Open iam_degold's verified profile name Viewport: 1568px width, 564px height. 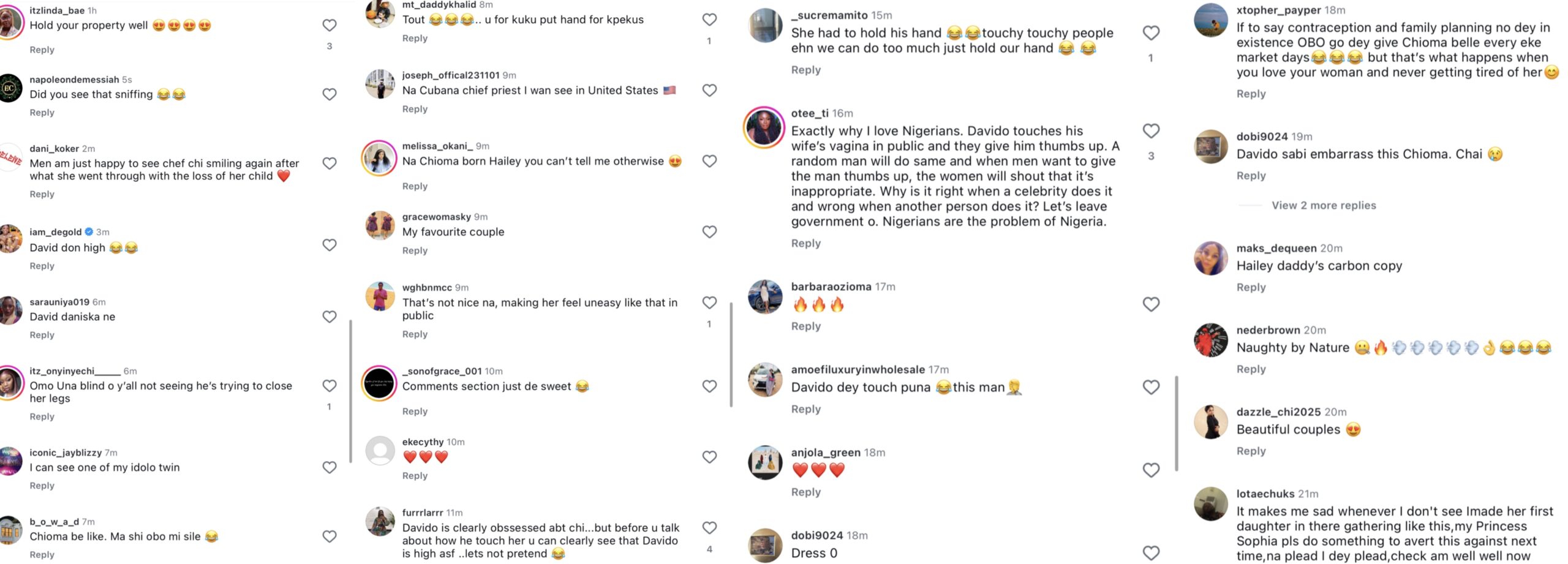pyautogui.click(x=55, y=232)
